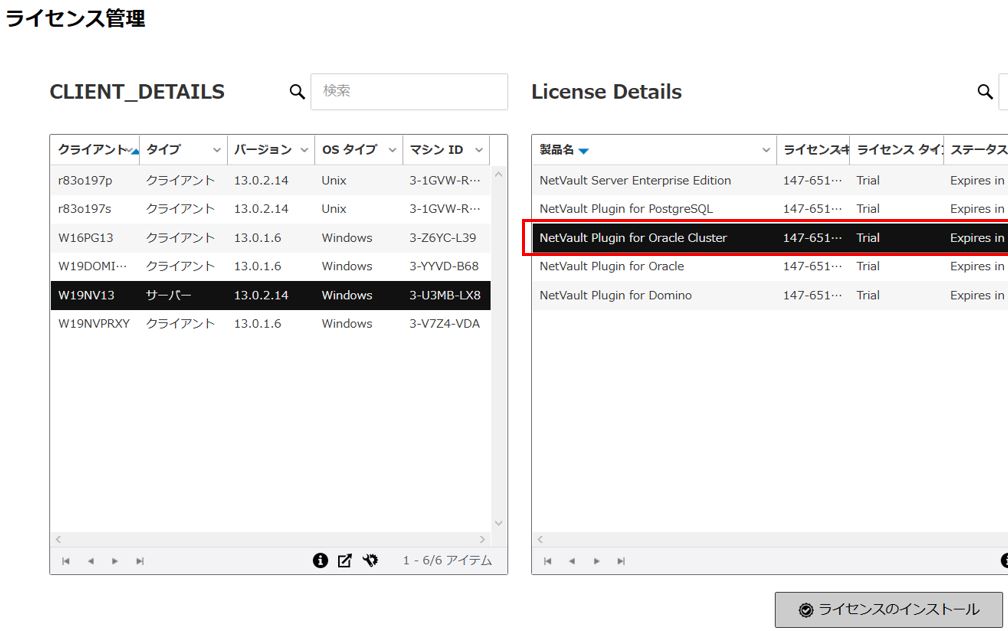Click the 1 - 6/6 アイテム count text
Viewport: 1008px width, 631px height.
(x=447, y=560)
